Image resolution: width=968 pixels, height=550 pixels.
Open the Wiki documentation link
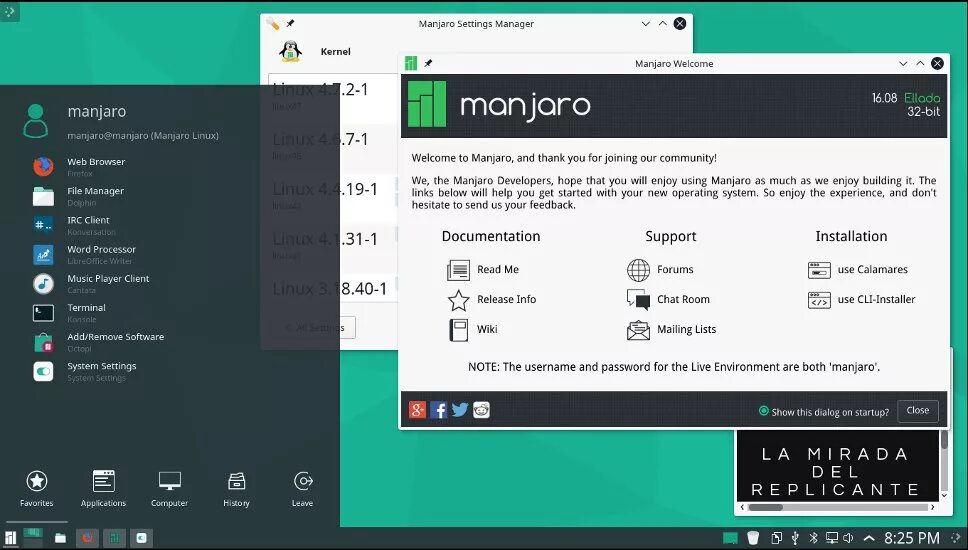pos(472,329)
